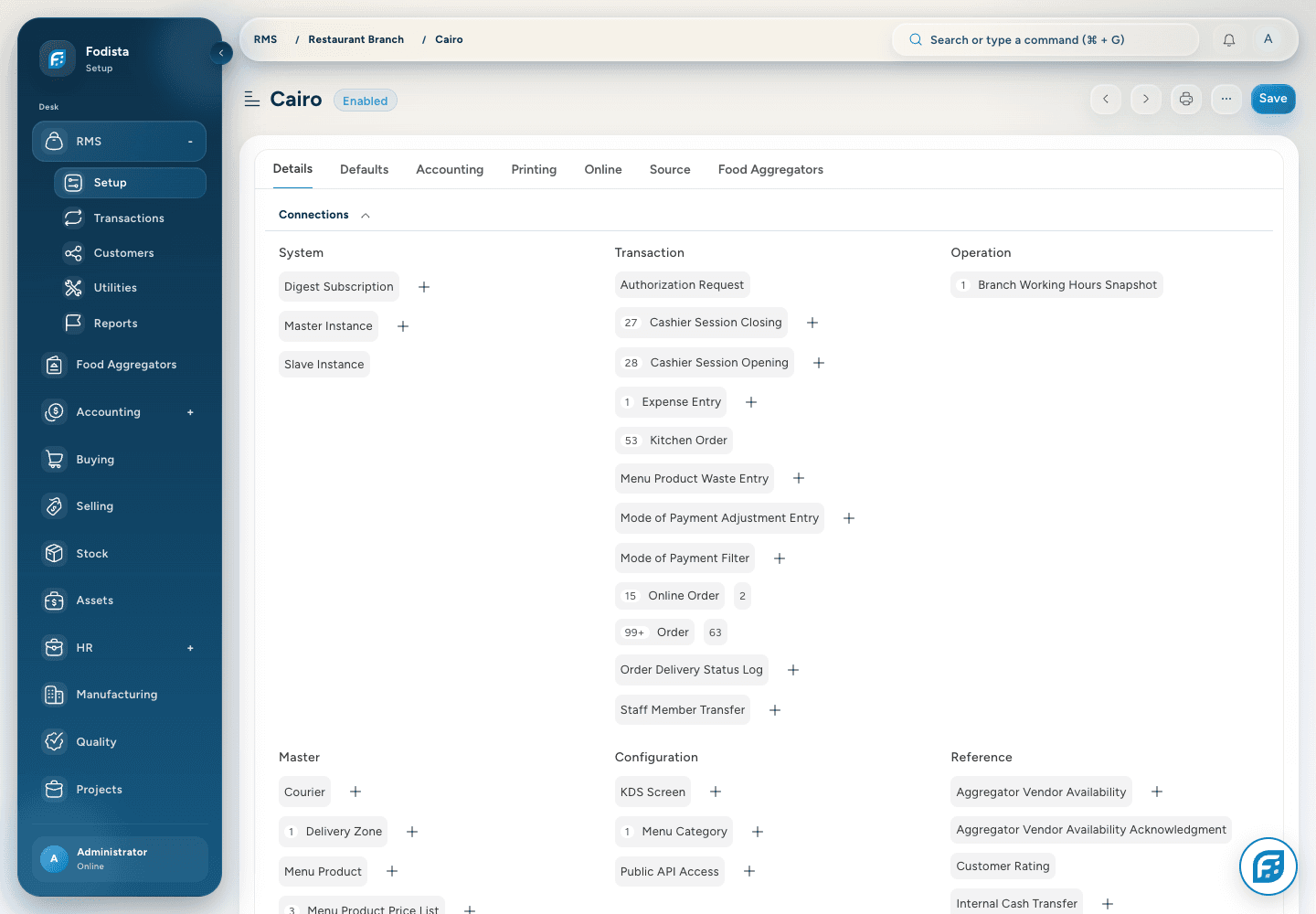The height and width of the screenshot is (914, 1316).
Task: Switch to the Defaults tab
Action: click(364, 170)
